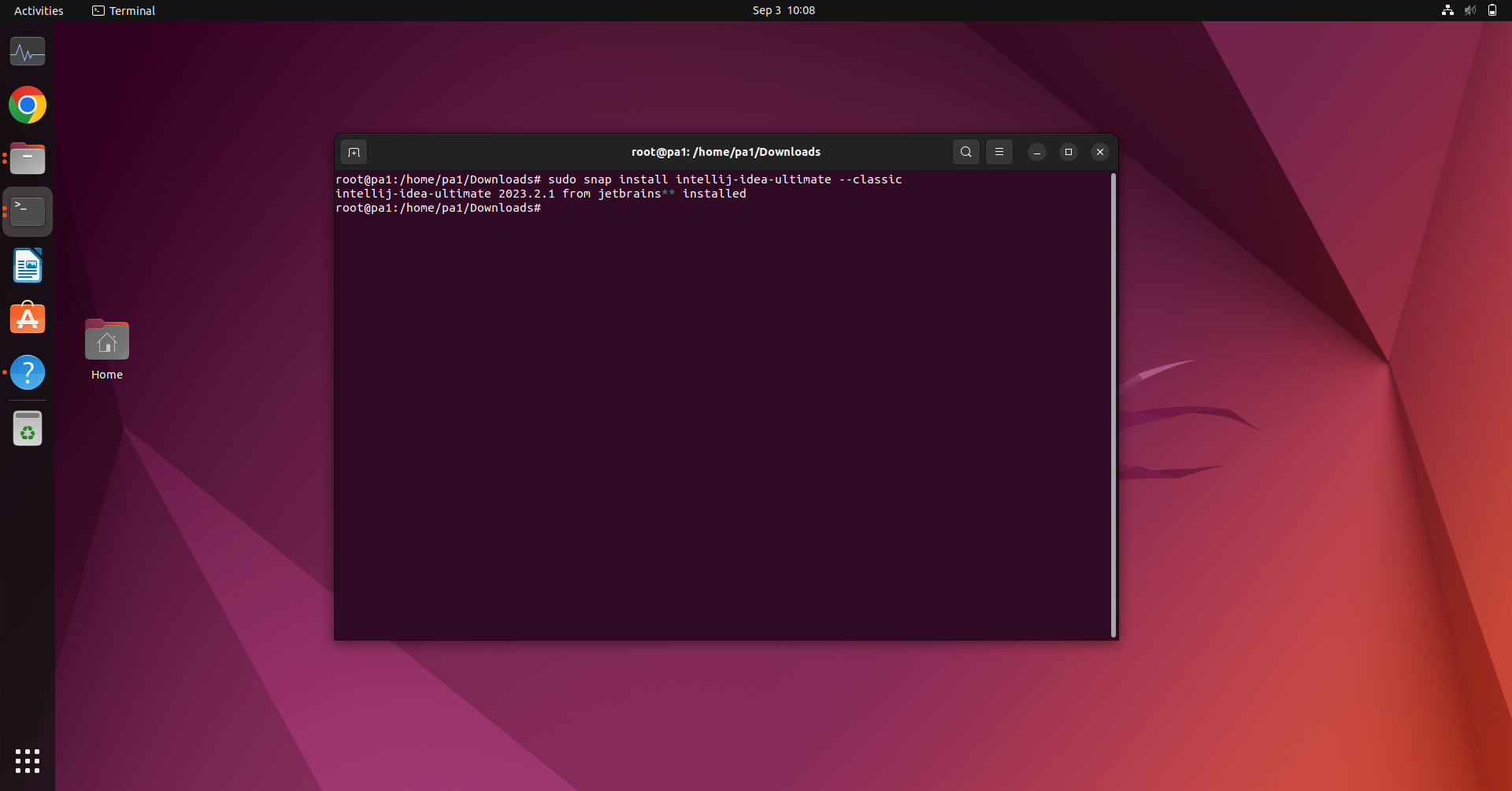Click the Activities overview button

tap(39, 10)
